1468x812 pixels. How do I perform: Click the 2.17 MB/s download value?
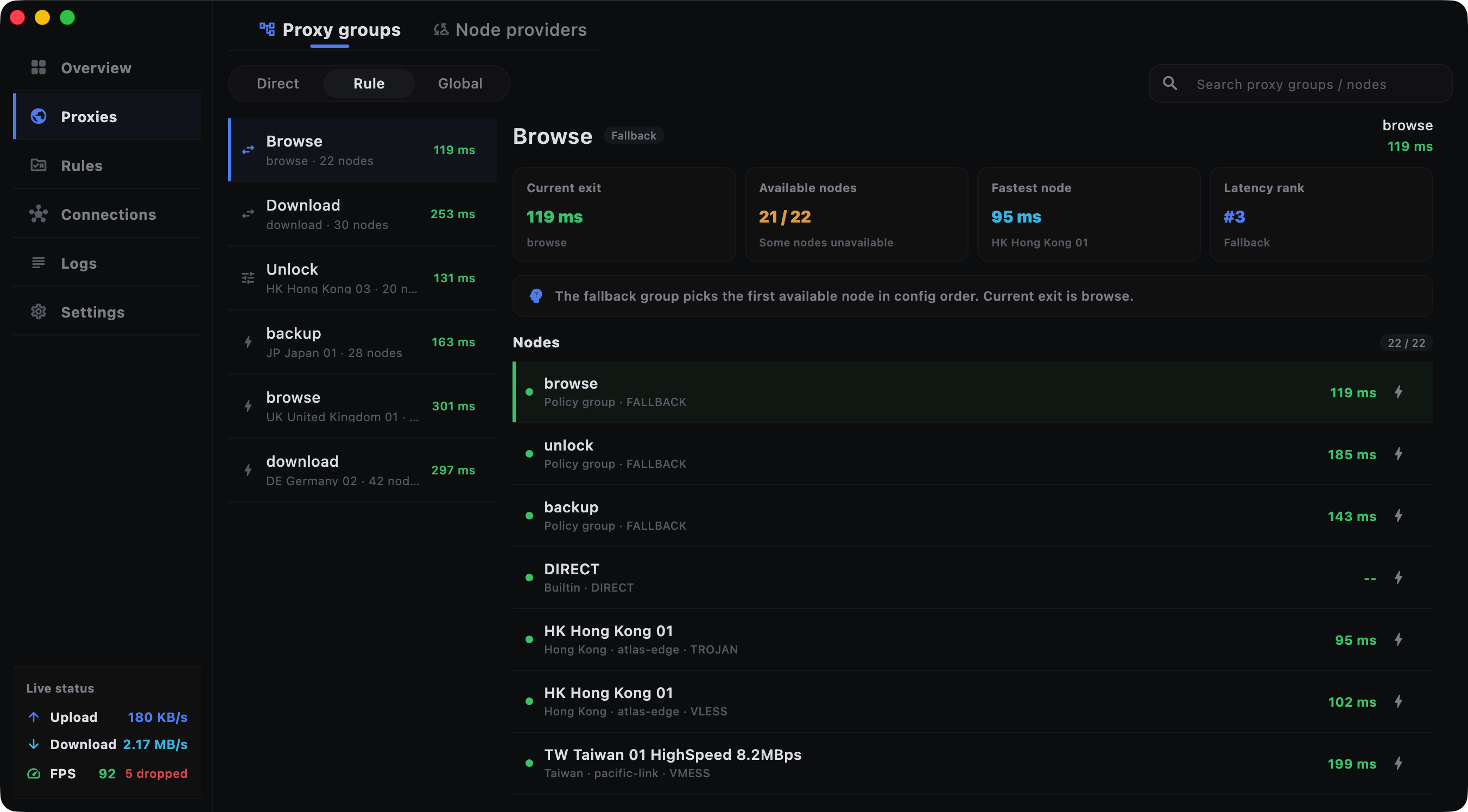coord(155,744)
